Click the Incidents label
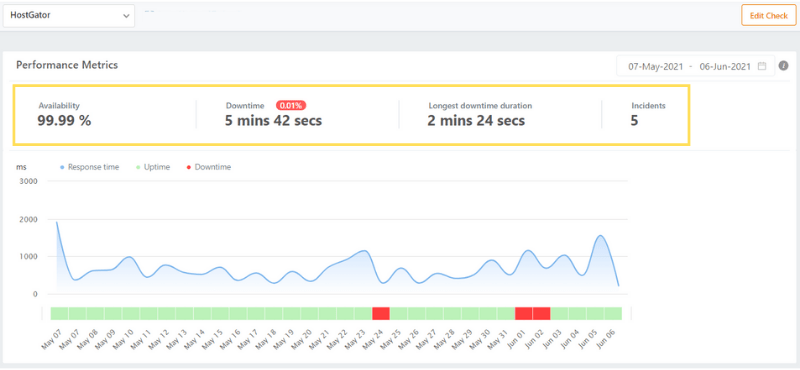This screenshot has height=370, width=800. pyautogui.click(x=648, y=106)
